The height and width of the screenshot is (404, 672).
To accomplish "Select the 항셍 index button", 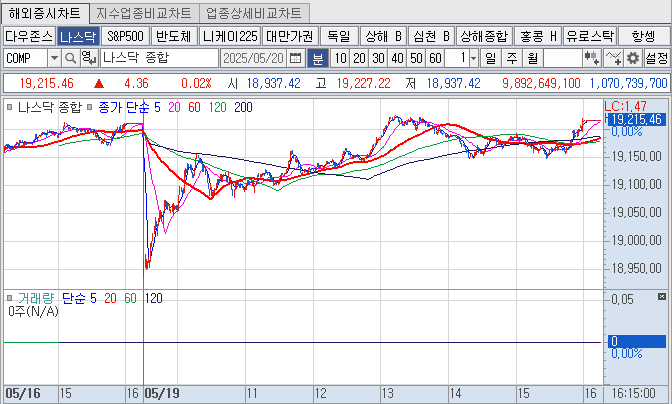I will pyautogui.click(x=644, y=36).
